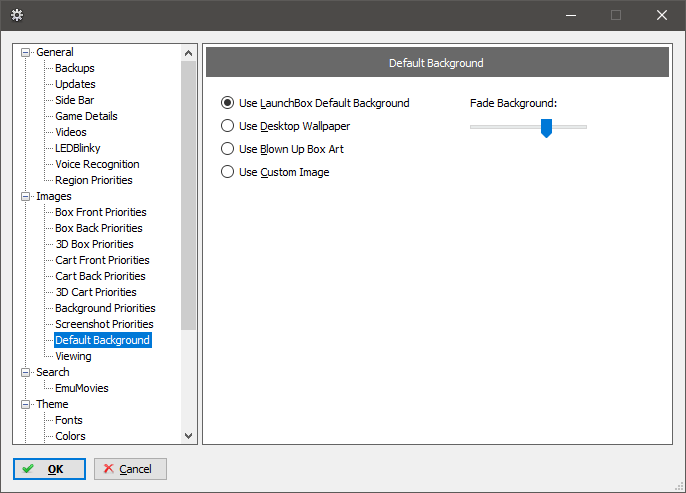Collapse the Images tree node

[x=25, y=196]
